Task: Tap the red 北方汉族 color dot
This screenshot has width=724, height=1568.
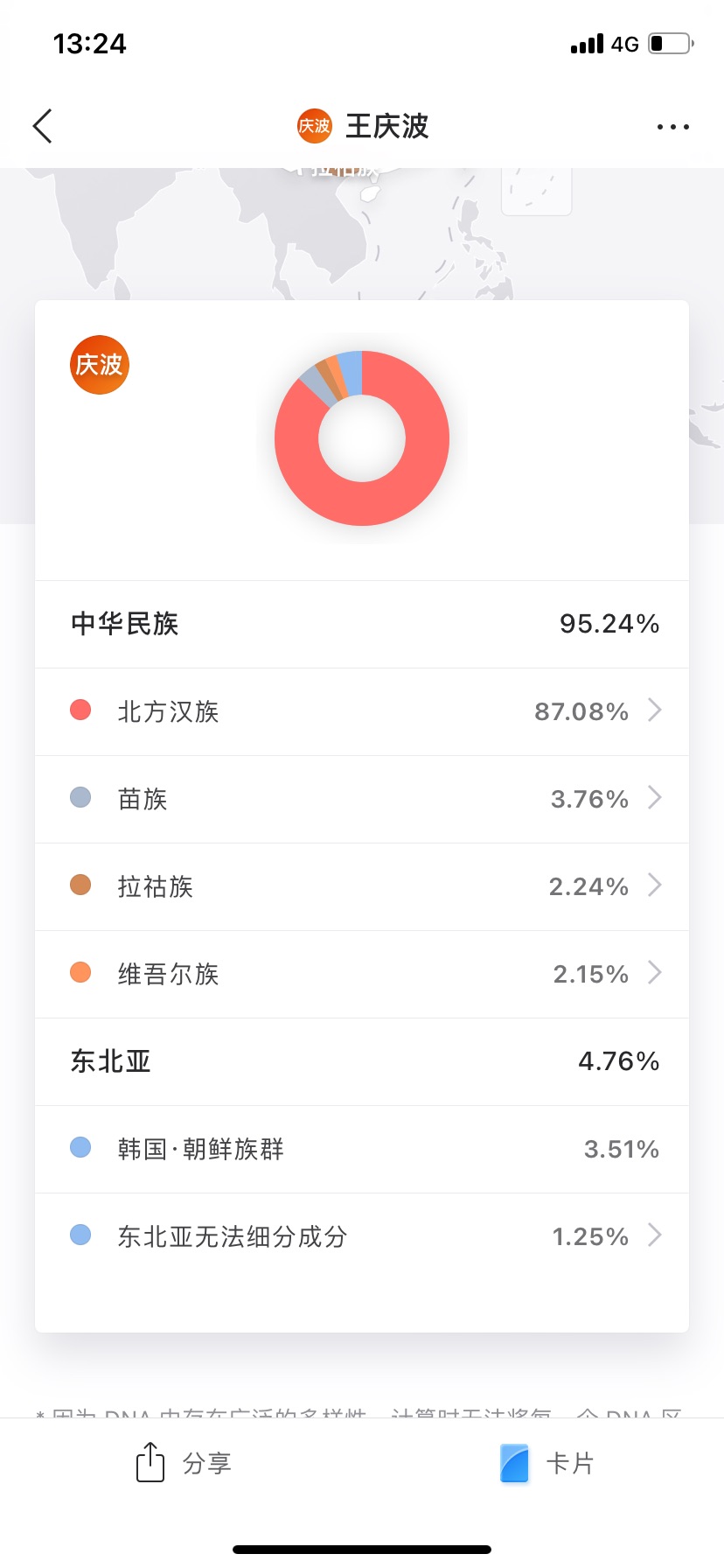Action: tap(80, 710)
